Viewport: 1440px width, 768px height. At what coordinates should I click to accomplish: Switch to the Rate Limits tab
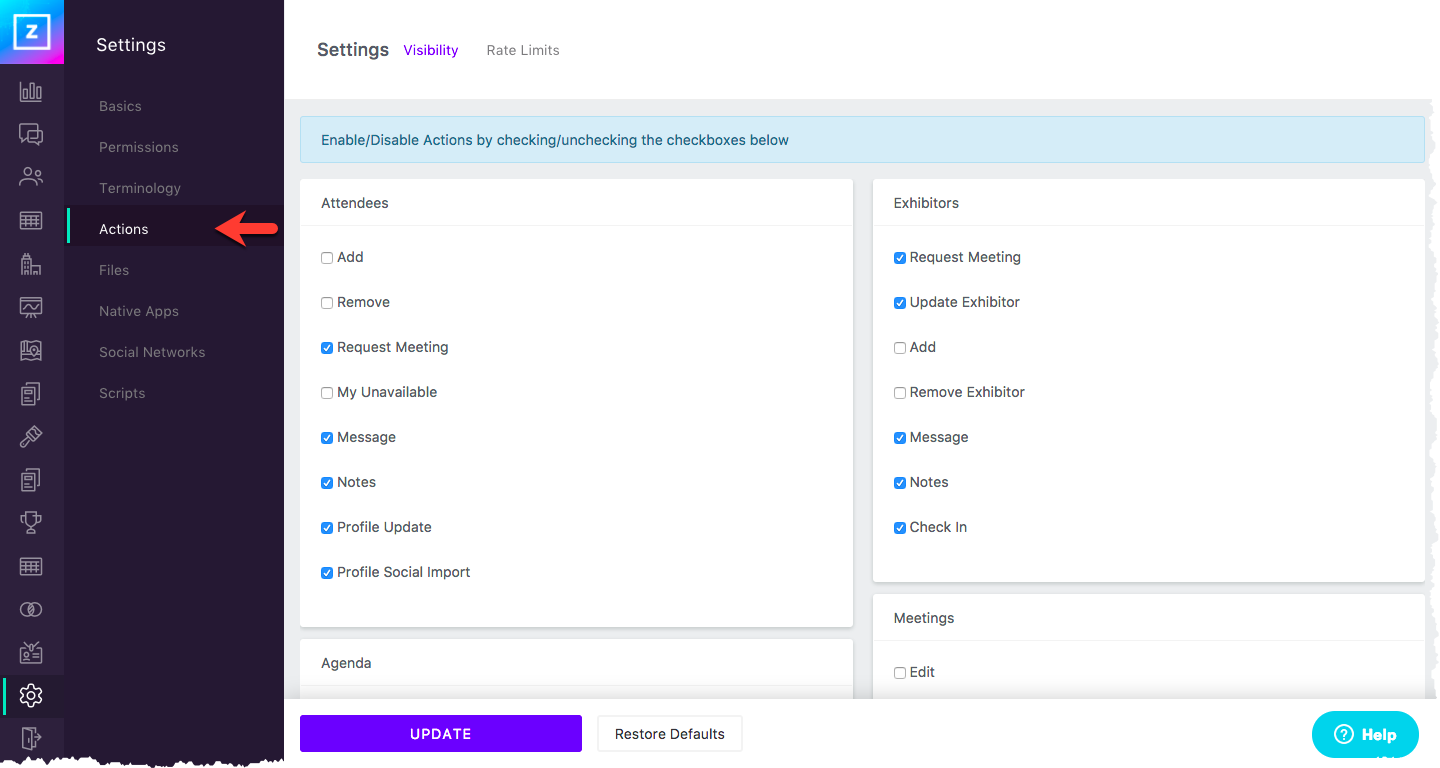click(523, 50)
